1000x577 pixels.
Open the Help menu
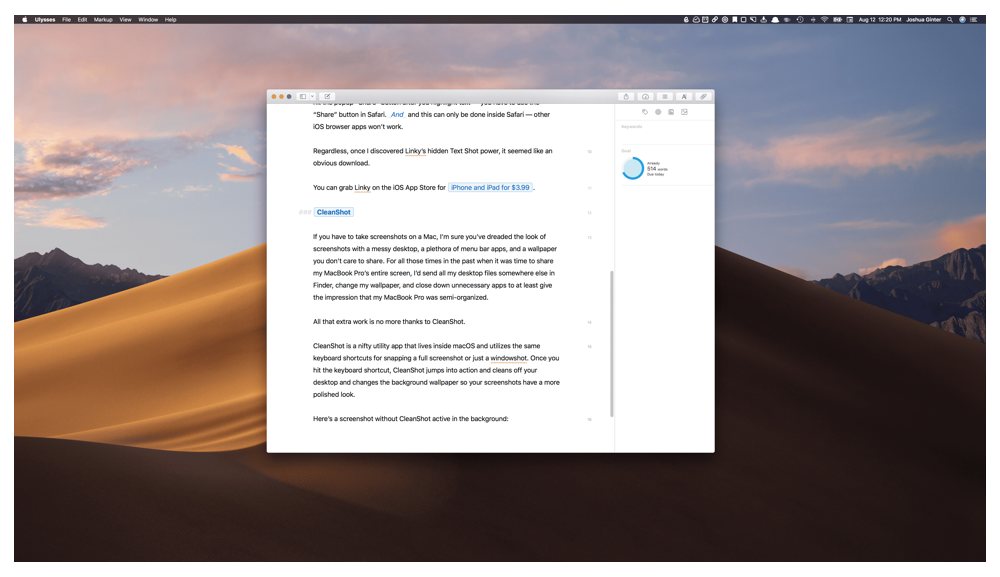[170, 20]
